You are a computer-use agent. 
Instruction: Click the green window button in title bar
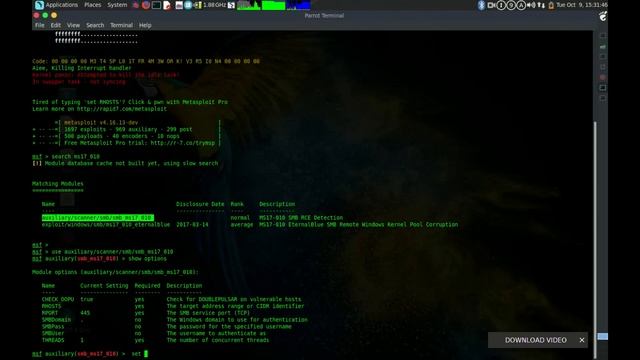tap(45, 16)
